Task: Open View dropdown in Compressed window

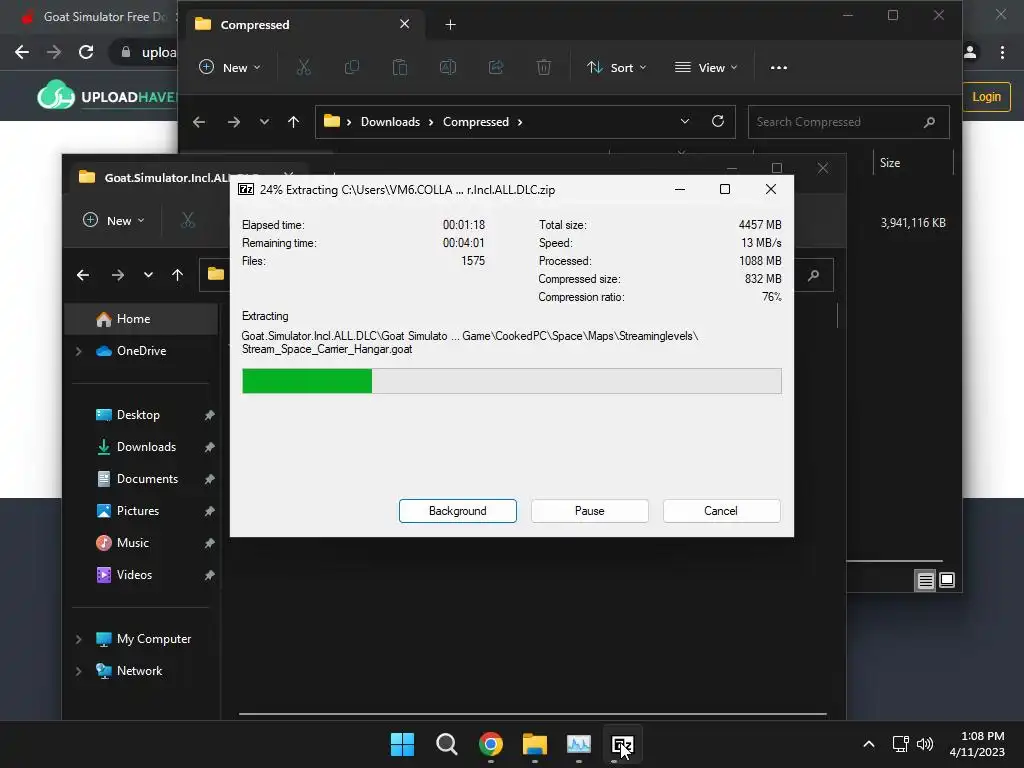Action: (x=706, y=67)
